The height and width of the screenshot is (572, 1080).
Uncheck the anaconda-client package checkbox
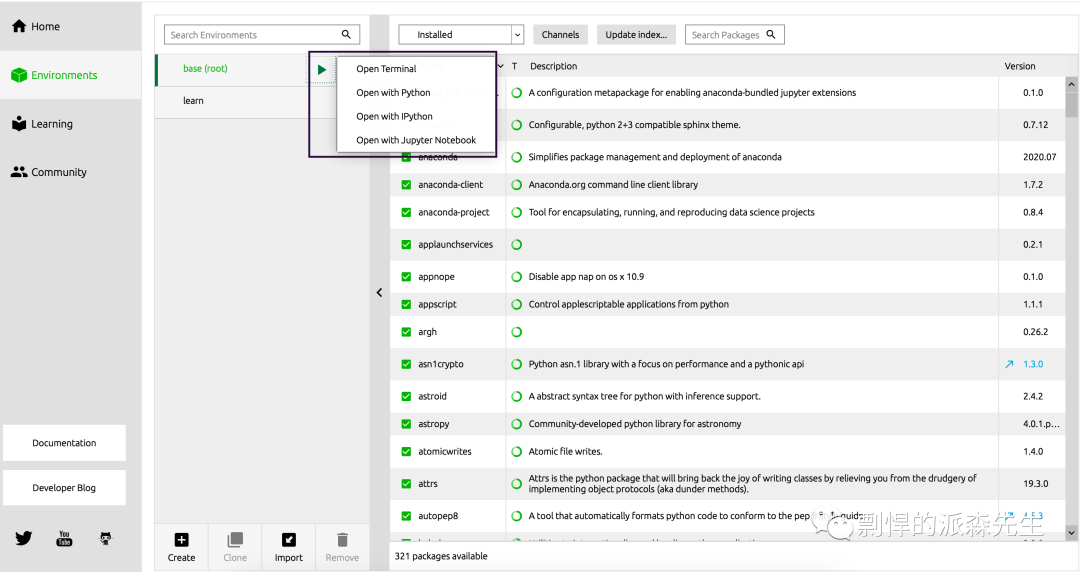pyautogui.click(x=406, y=185)
